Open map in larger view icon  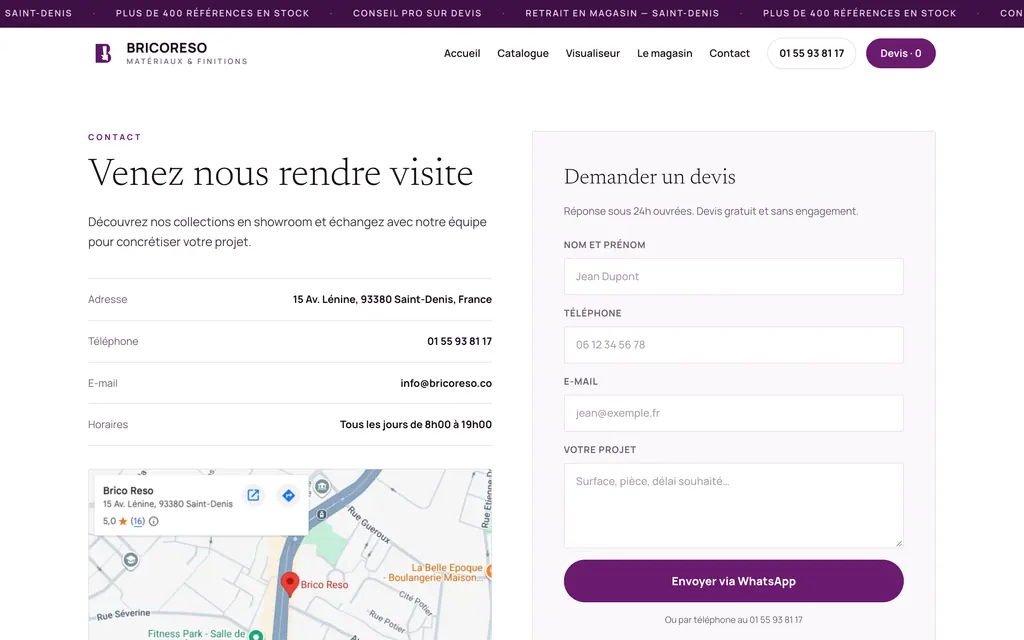click(x=253, y=495)
